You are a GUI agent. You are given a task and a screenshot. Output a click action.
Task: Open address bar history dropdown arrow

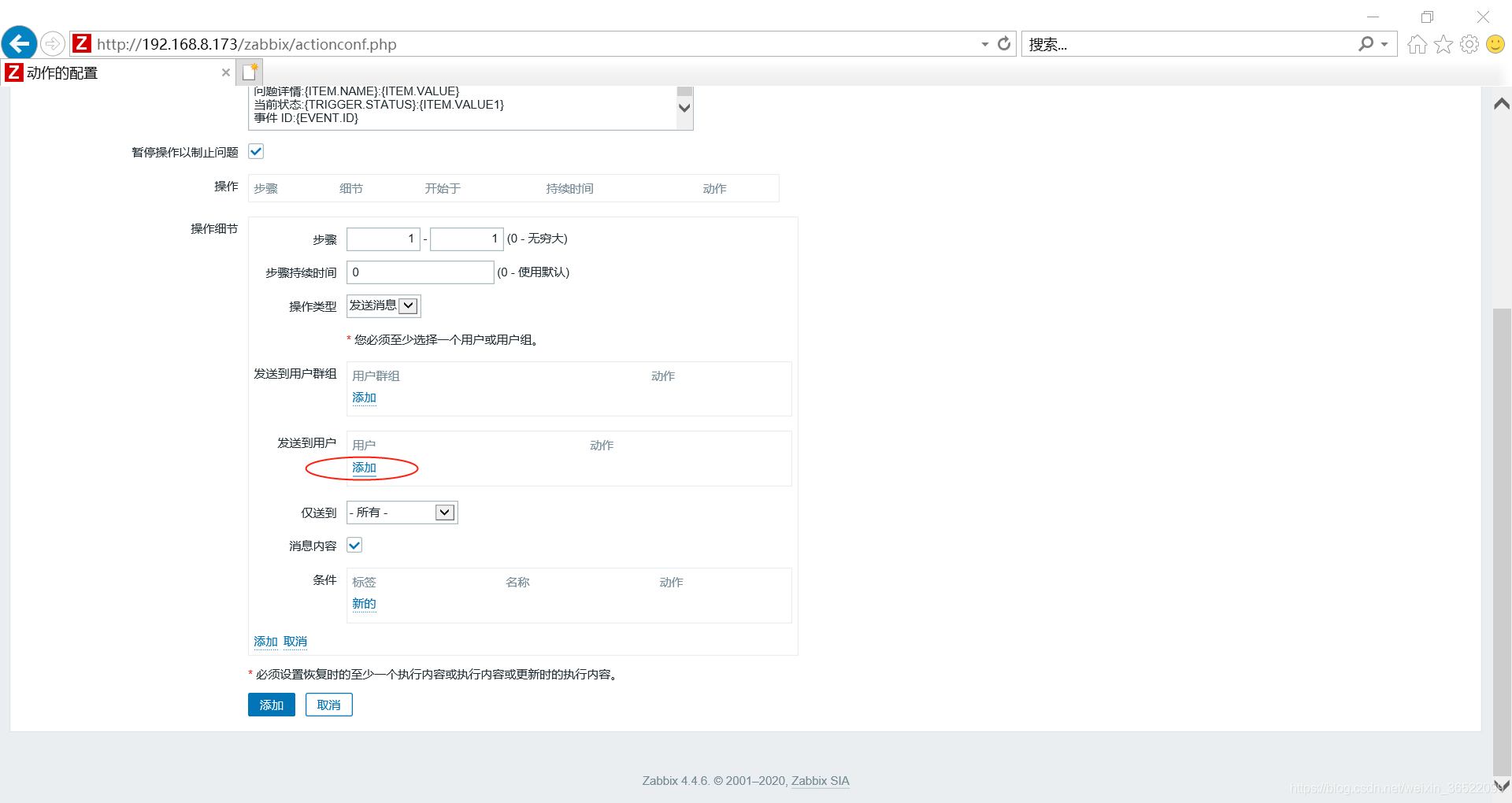click(984, 44)
